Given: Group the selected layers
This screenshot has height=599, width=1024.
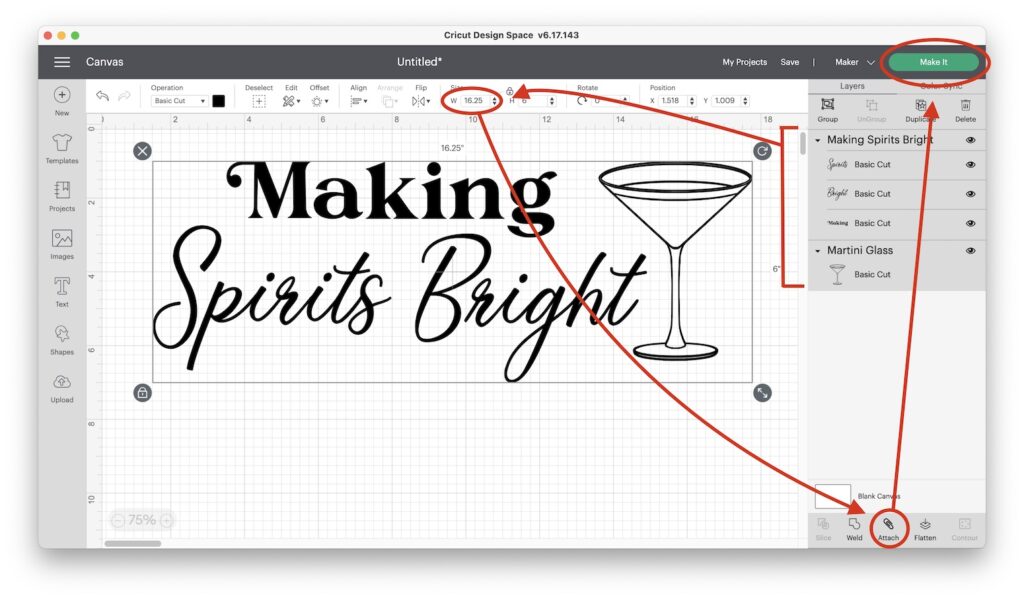Looking at the screenshot, I should (x=827, y=110).
